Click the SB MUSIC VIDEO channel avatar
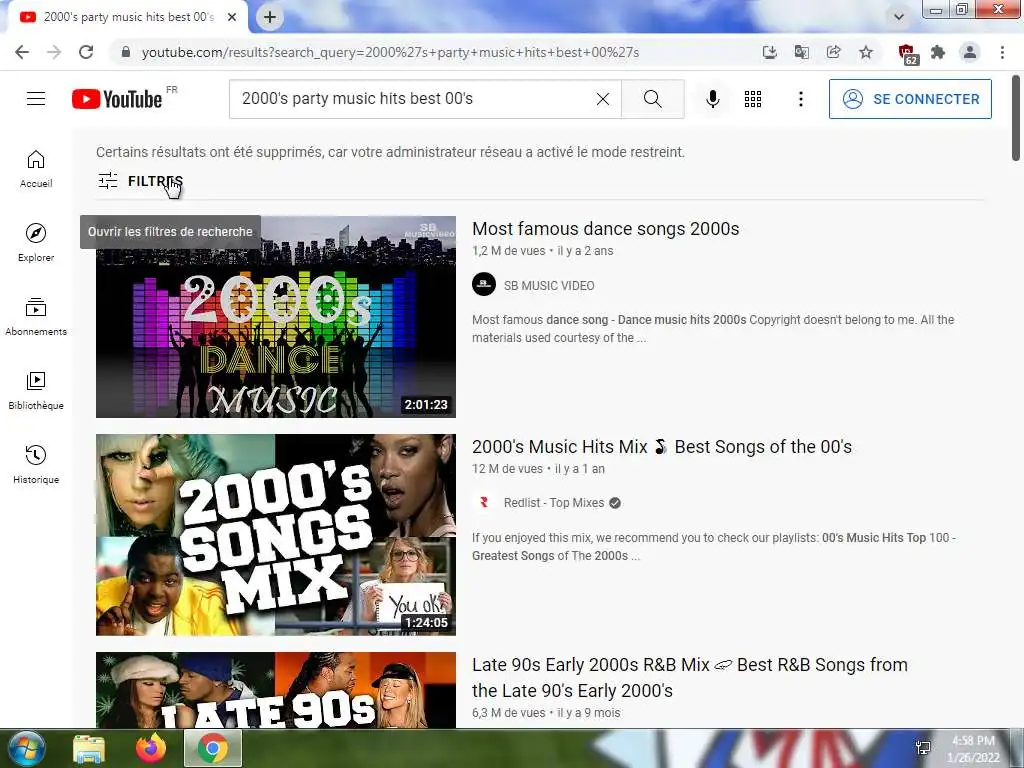The width and height of the screenshot is (1024, 768). pyautogui.click(x=484, y=284)
